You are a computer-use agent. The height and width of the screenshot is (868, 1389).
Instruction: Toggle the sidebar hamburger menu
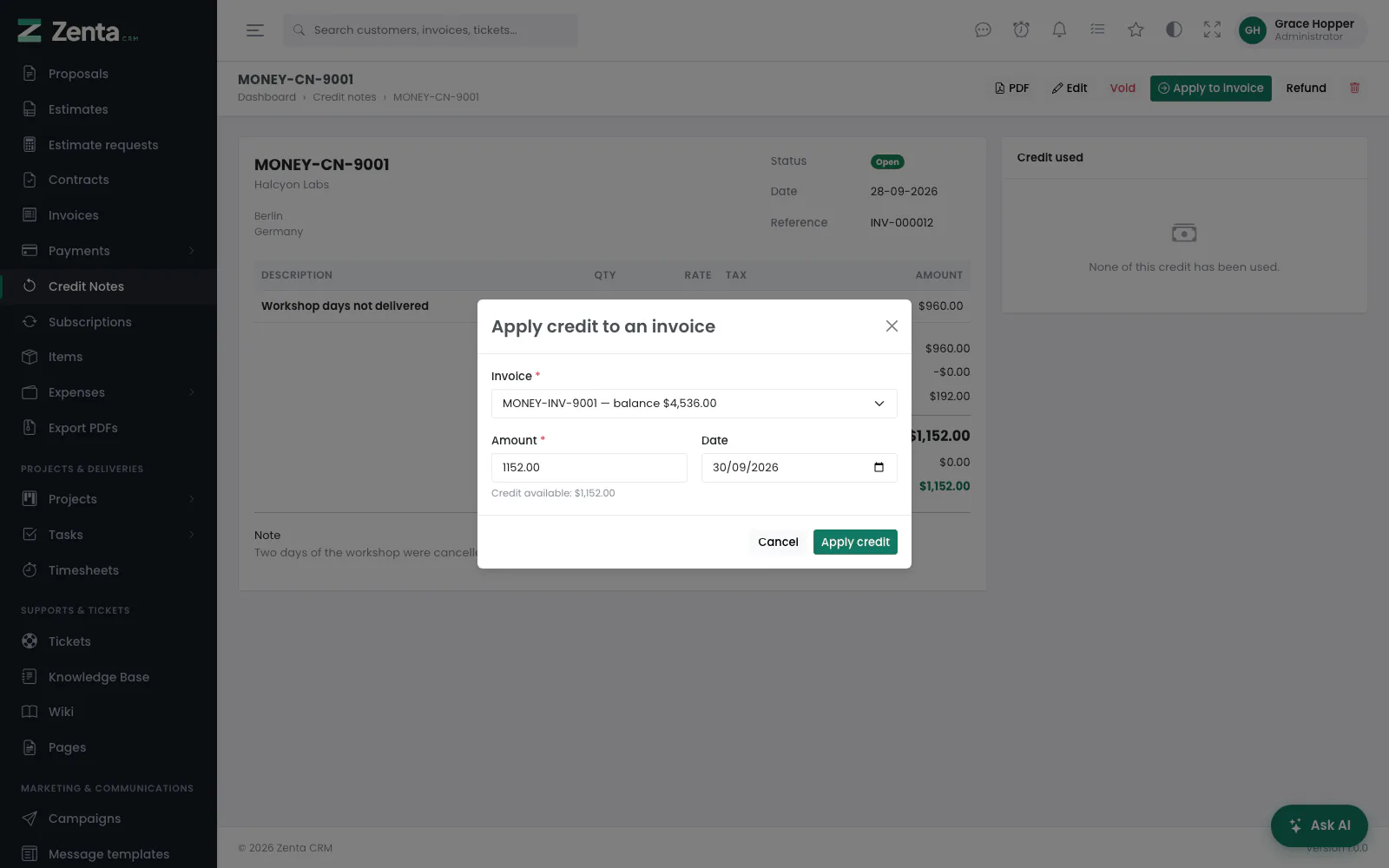pos(254,30)
